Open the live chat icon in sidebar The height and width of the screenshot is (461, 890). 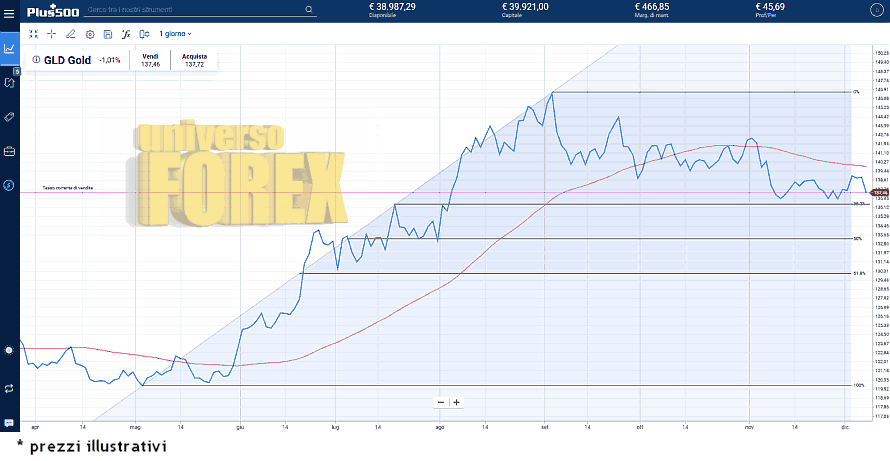pyautogui.click(x=9, y=424)
